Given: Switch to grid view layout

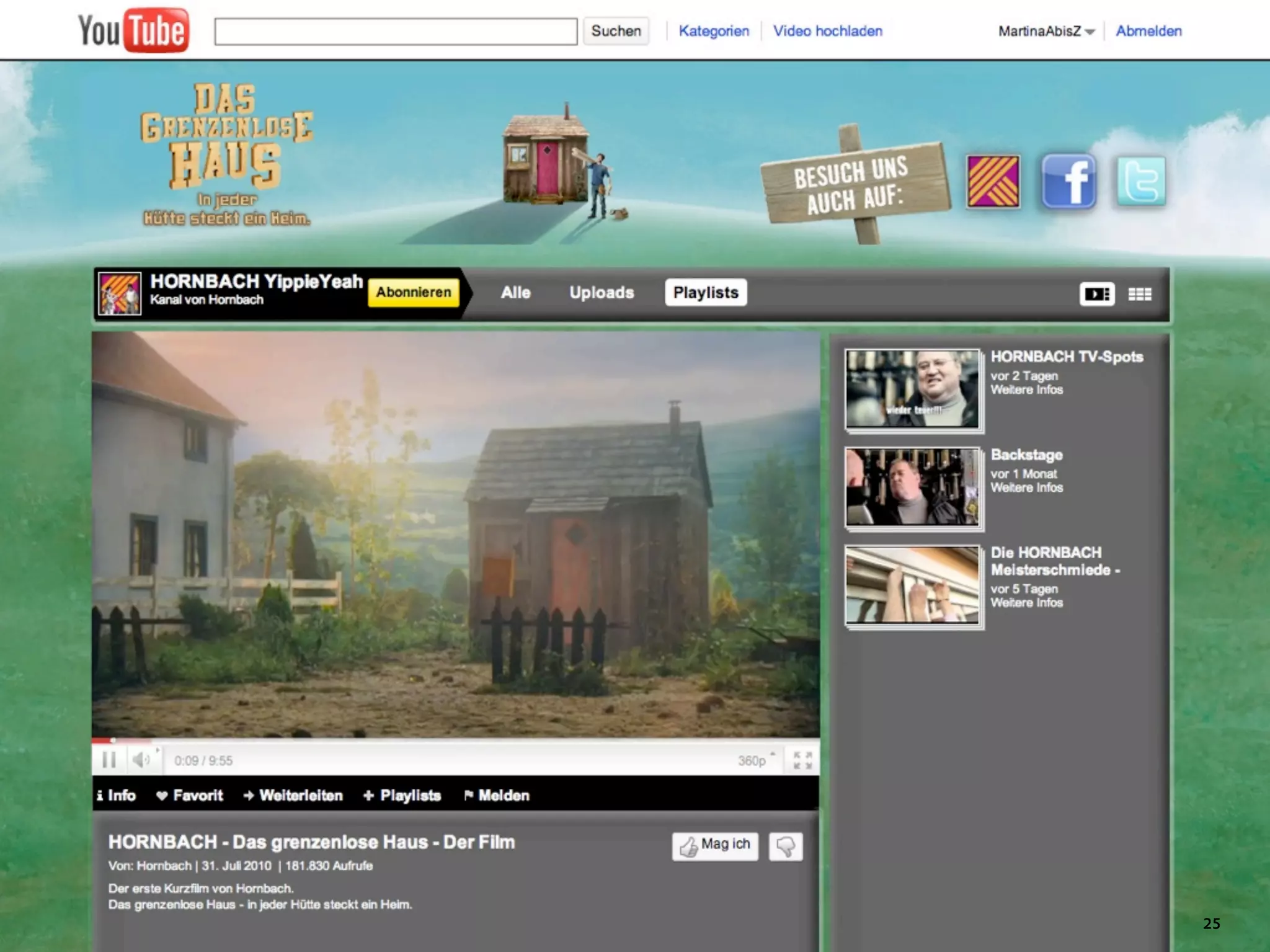Looking at the screenshot, I should tap(1139, 294).
